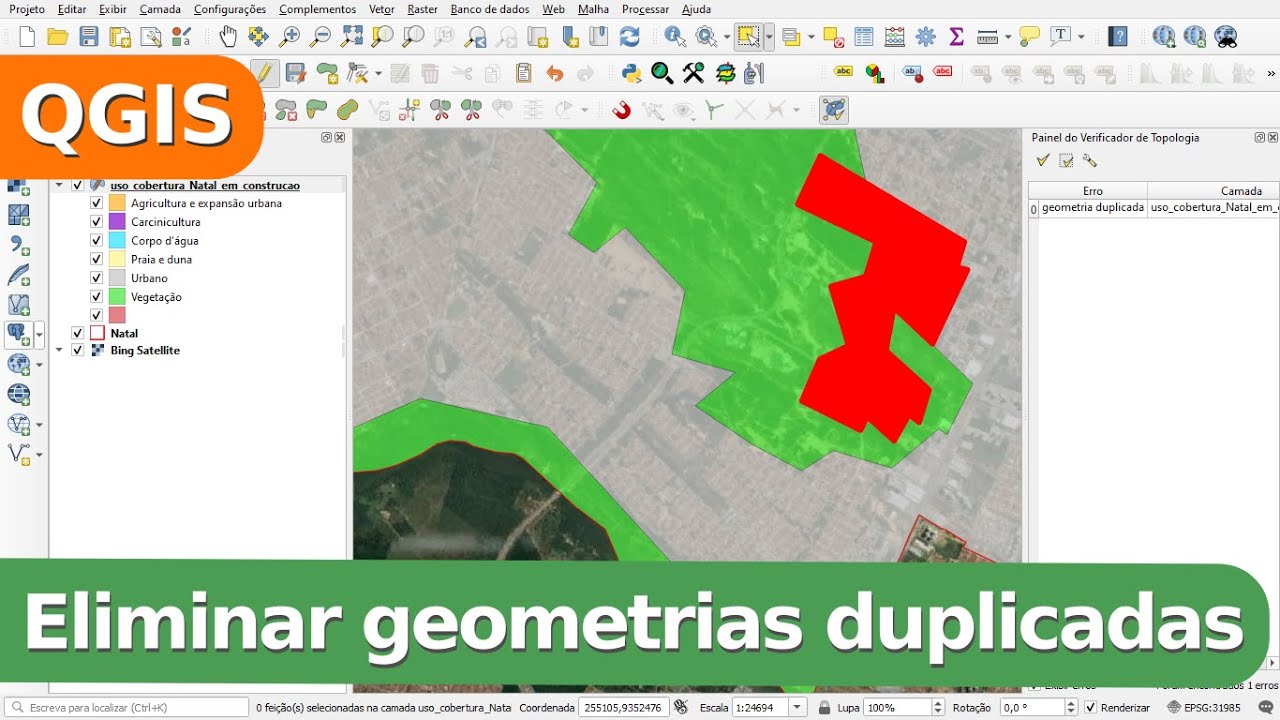The height and width of the screenshot is (720, 1280).
Task: Click the Vegetação green color swatch
Action: pos(117,297)
